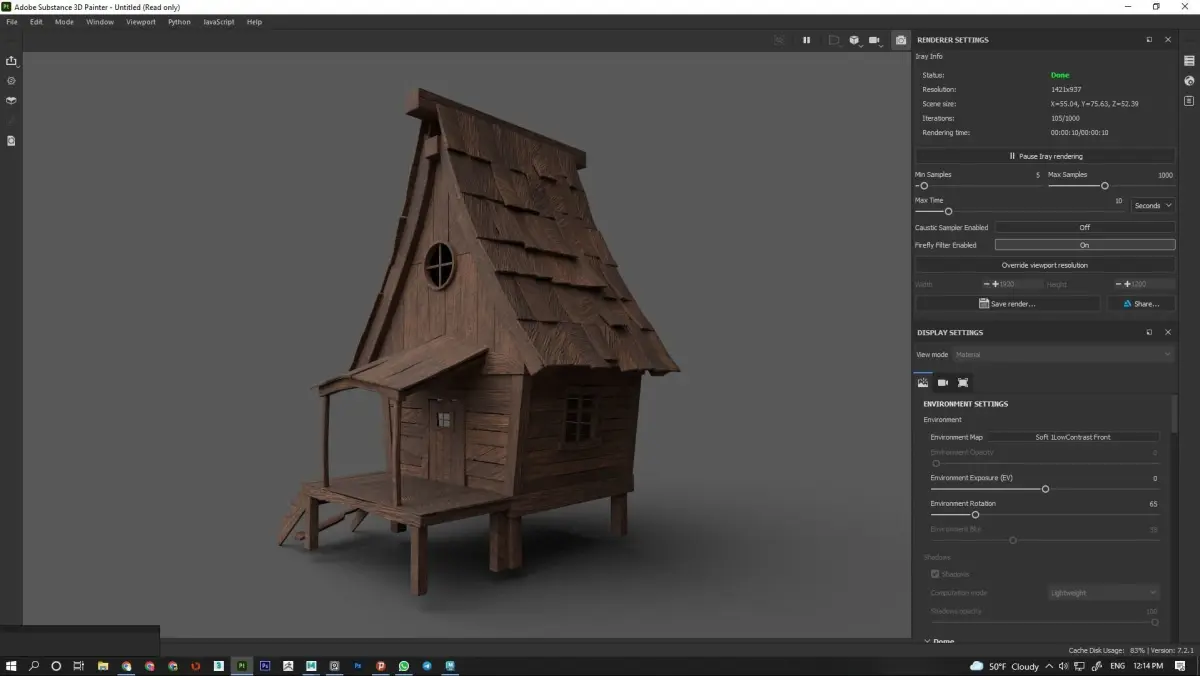Click the Share button
This screenshot has width=1200, height=676.
coord(1141,303)
